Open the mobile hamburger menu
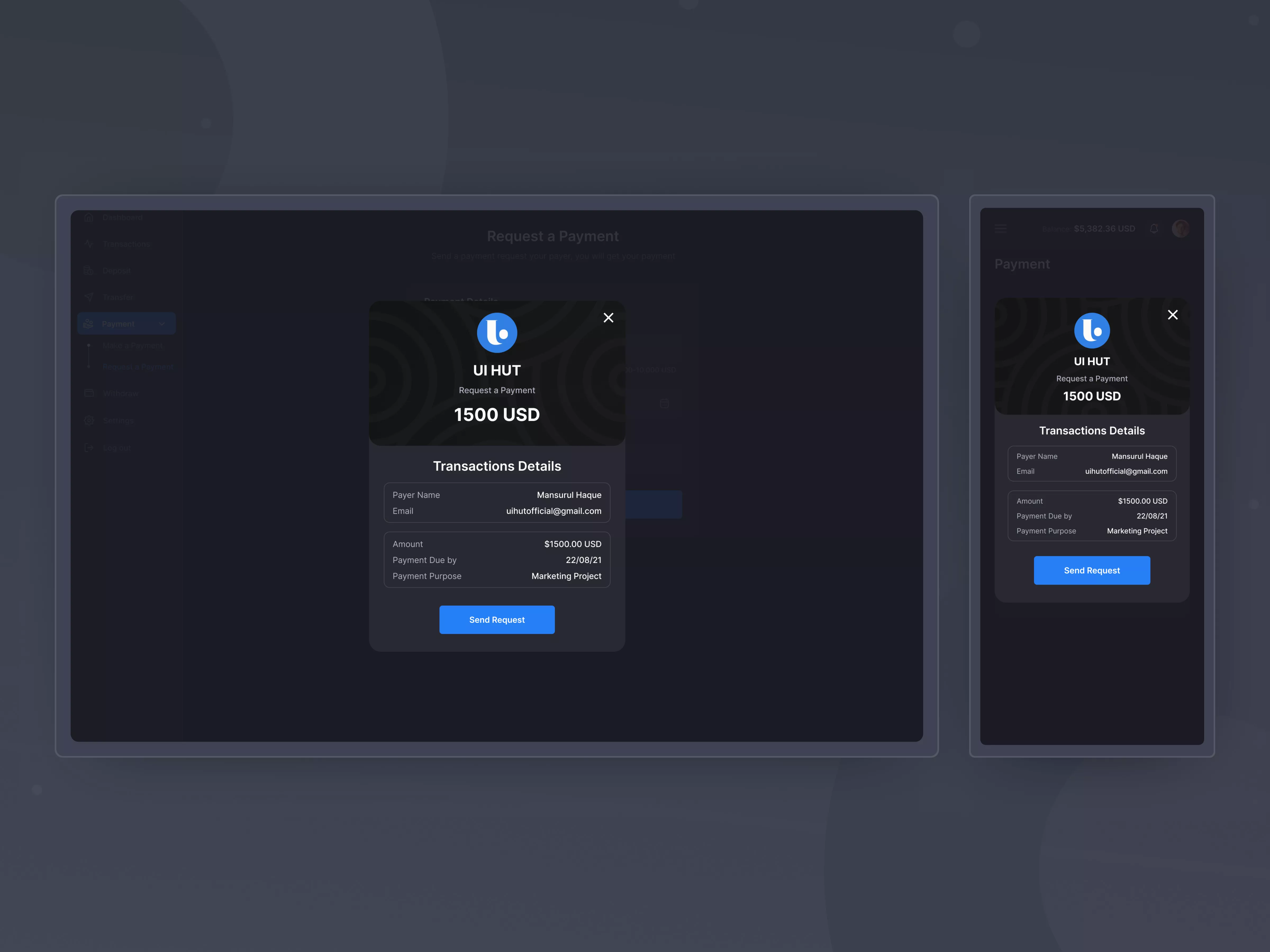 (1001, 228)
